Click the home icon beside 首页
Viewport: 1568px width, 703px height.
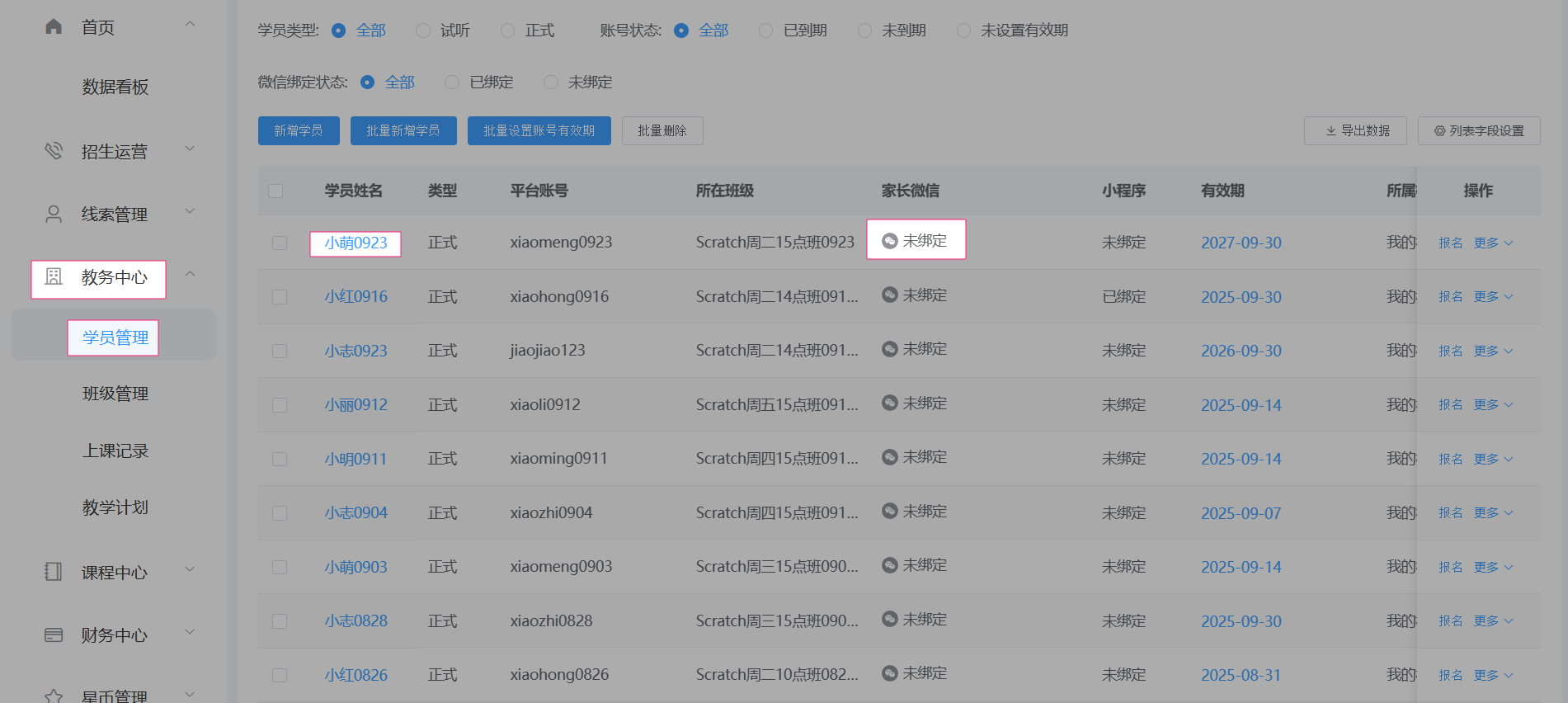pos(54,26)
